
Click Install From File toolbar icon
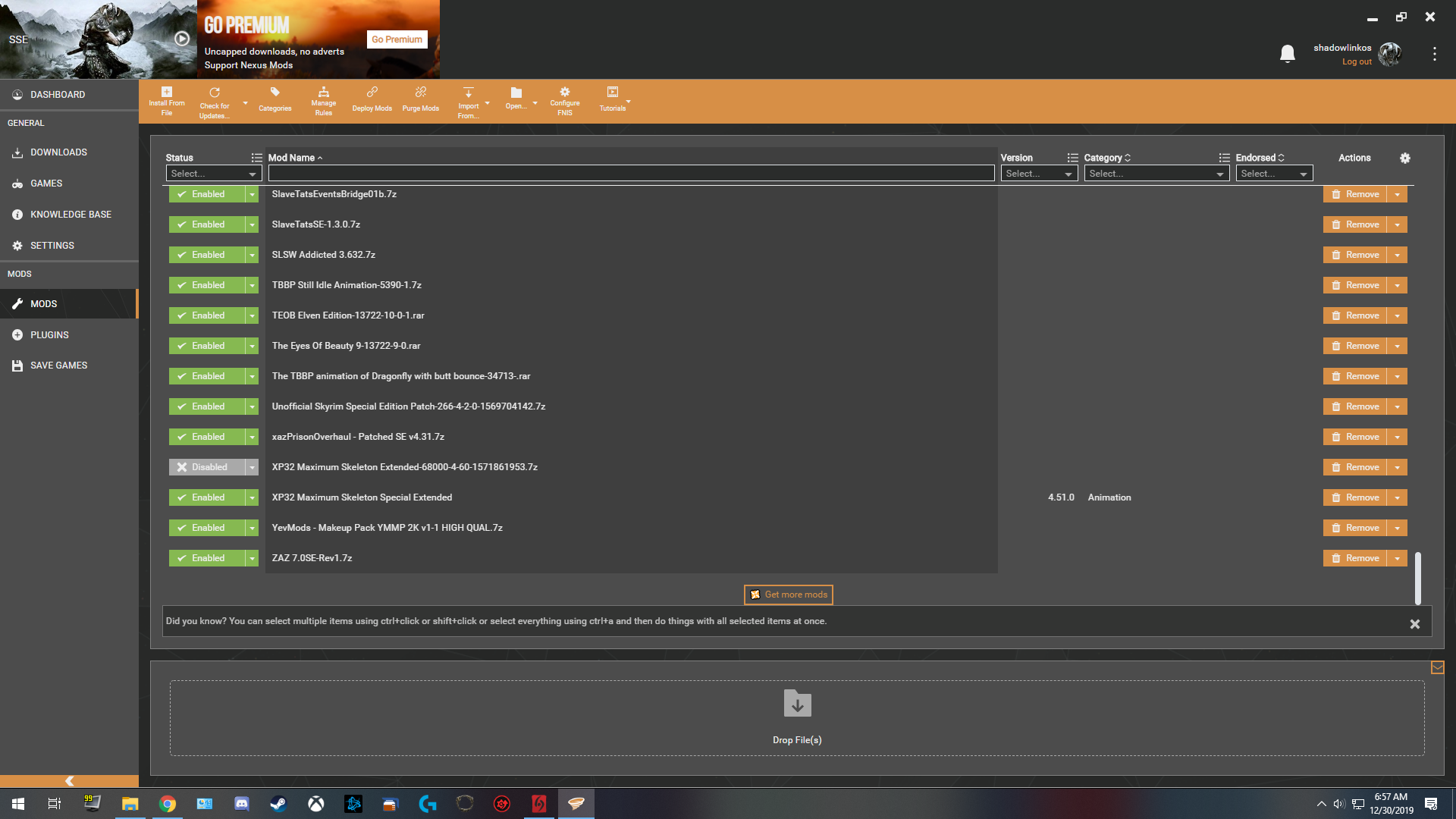coord(167,101)
